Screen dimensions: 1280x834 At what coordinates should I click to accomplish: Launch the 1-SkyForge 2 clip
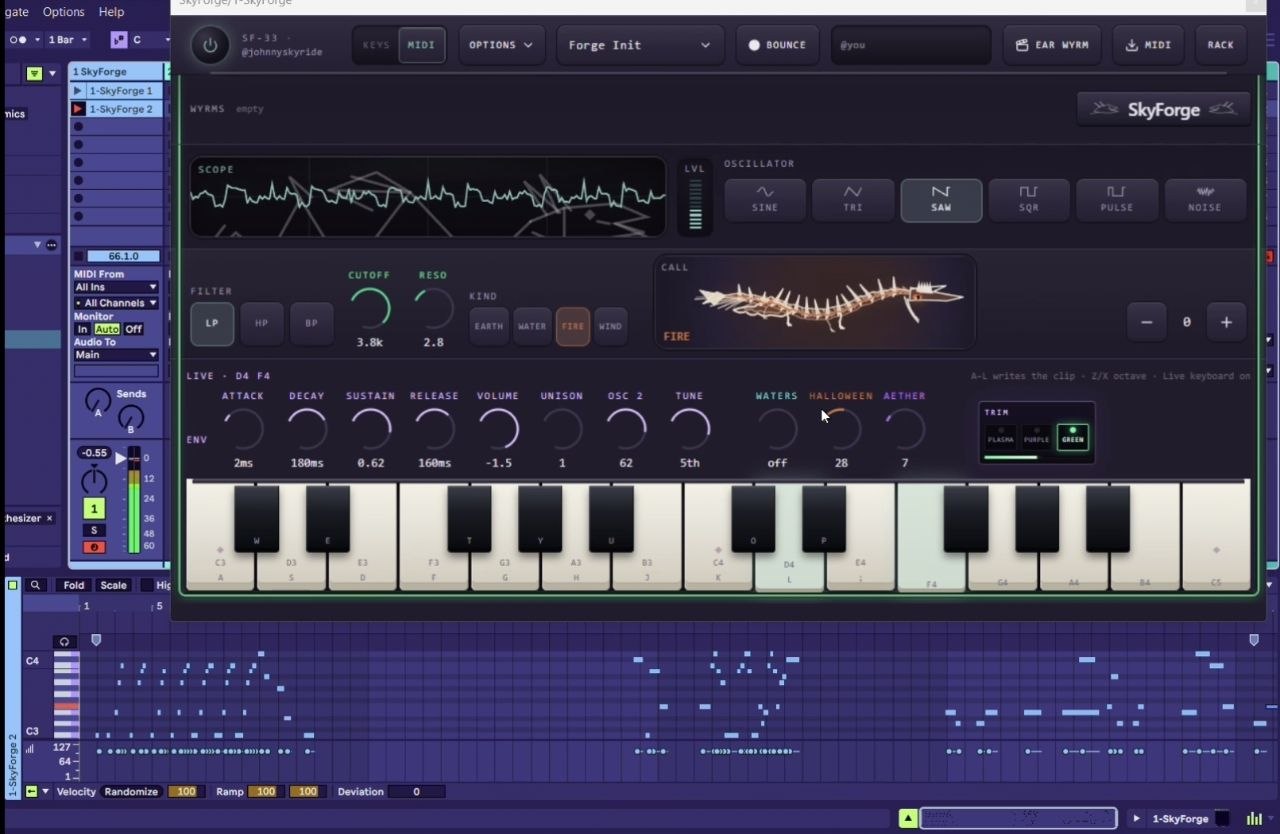tap(78, 109)
